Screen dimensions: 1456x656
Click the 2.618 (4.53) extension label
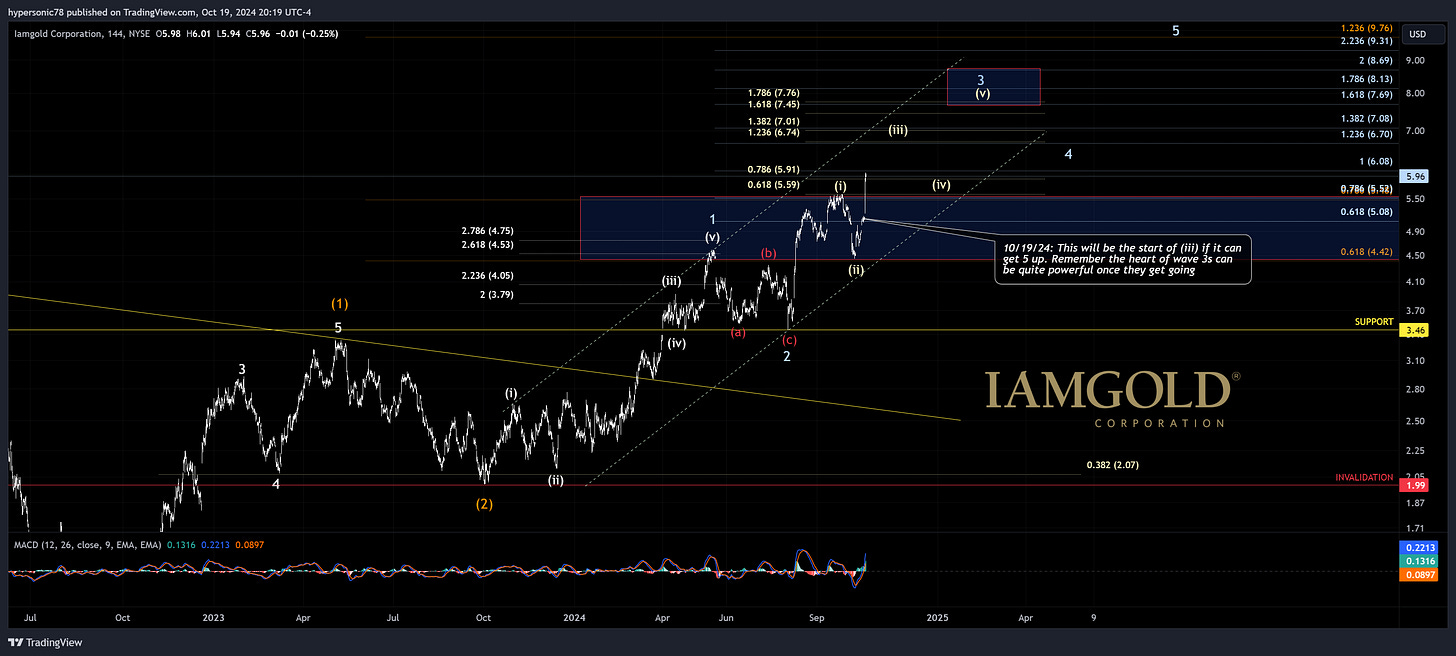click(x=487, y=243)
